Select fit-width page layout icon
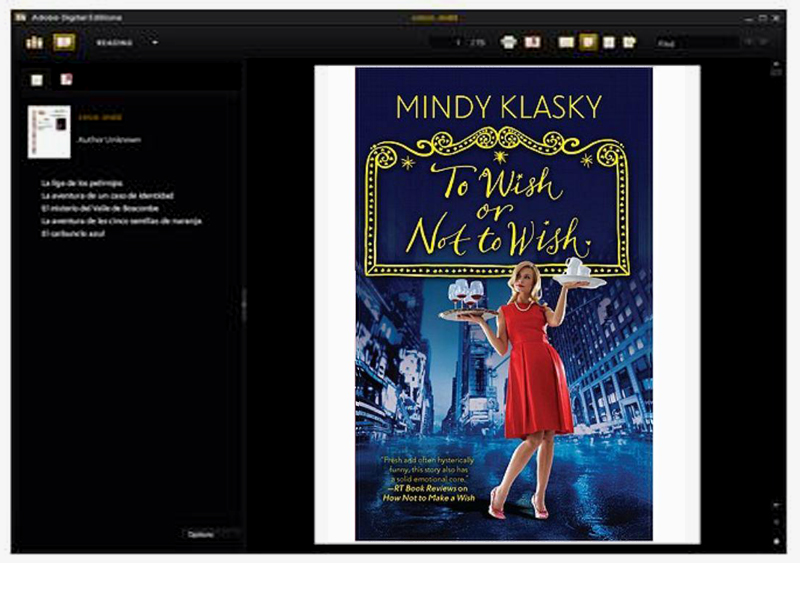The height and width of the screenshot is (600, 800). 609,42
